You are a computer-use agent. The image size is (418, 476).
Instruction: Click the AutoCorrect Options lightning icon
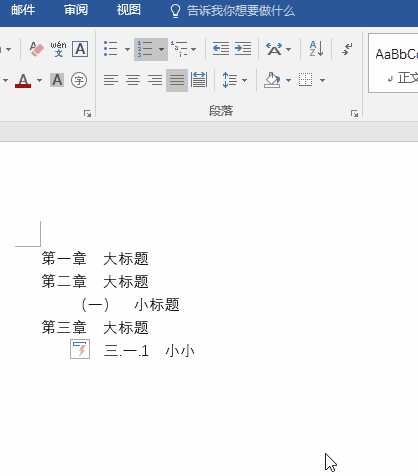[80, 349]
